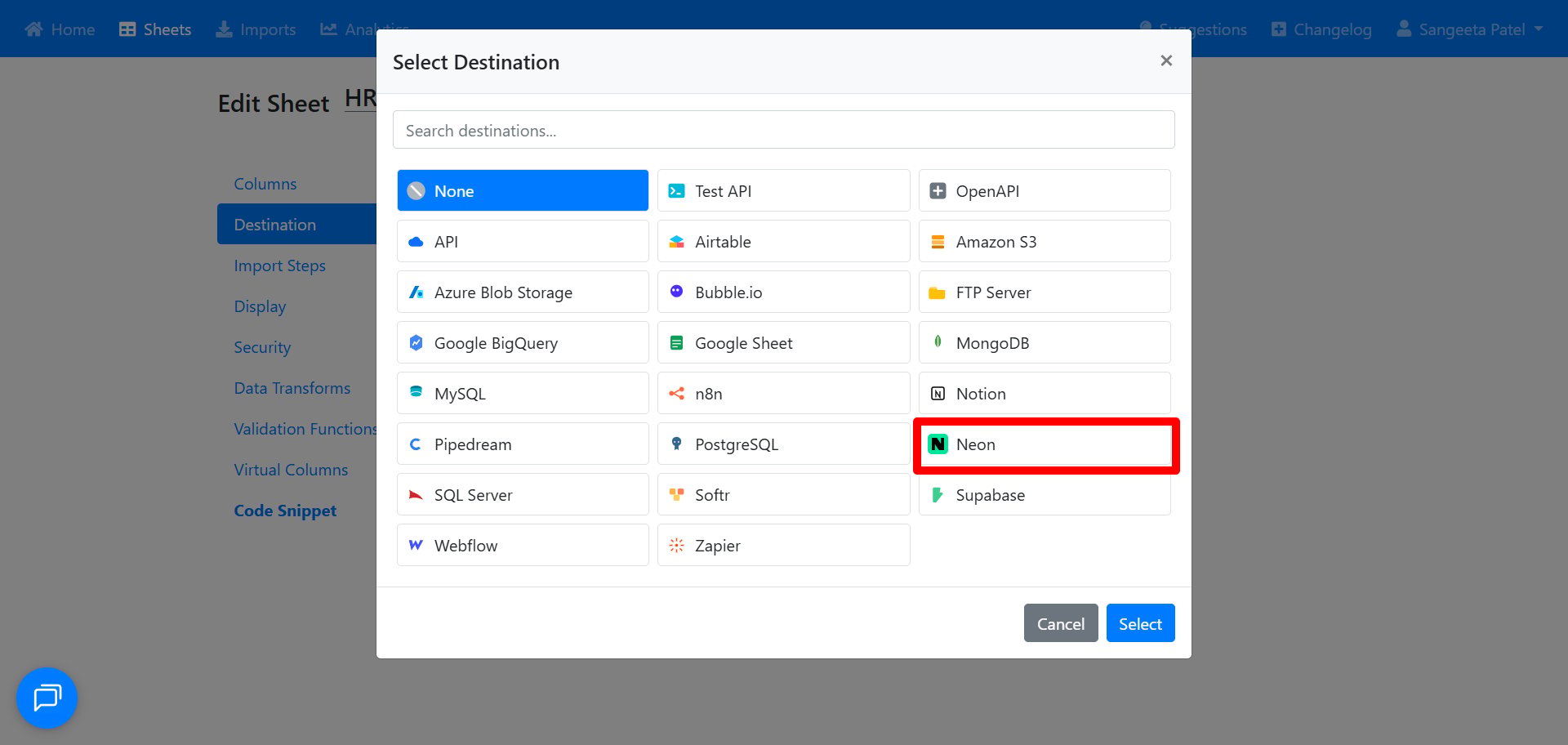Open the Columns sidebar tab
This screenshot has width=1568, height=745.
point(265,184)
